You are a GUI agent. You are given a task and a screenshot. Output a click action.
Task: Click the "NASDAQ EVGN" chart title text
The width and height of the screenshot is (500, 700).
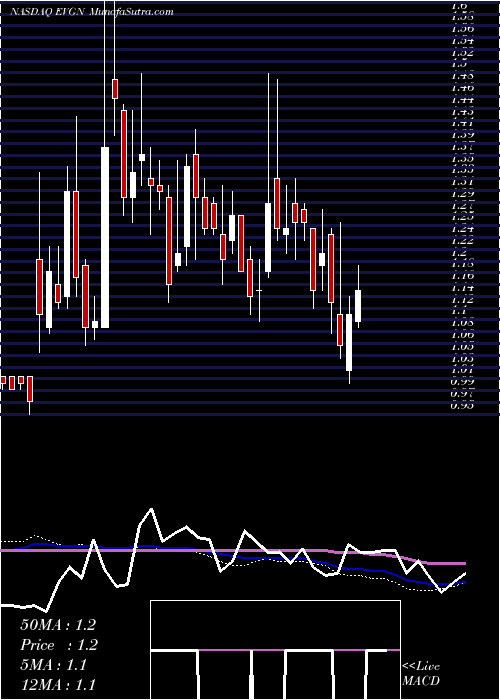(49, 12)
